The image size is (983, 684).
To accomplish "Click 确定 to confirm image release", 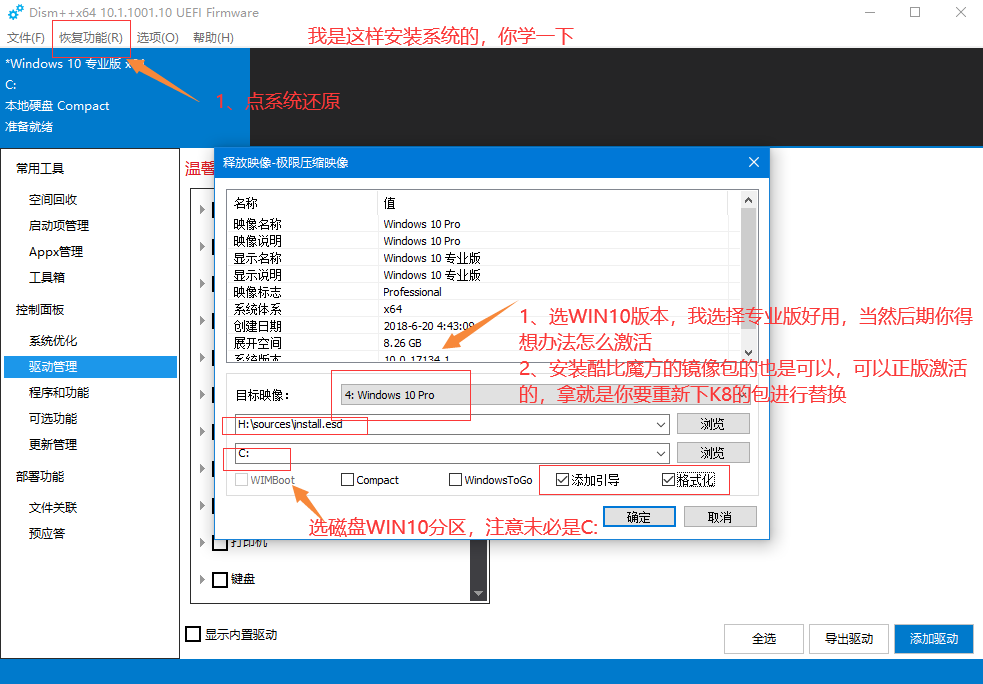I will click(639, 517).
